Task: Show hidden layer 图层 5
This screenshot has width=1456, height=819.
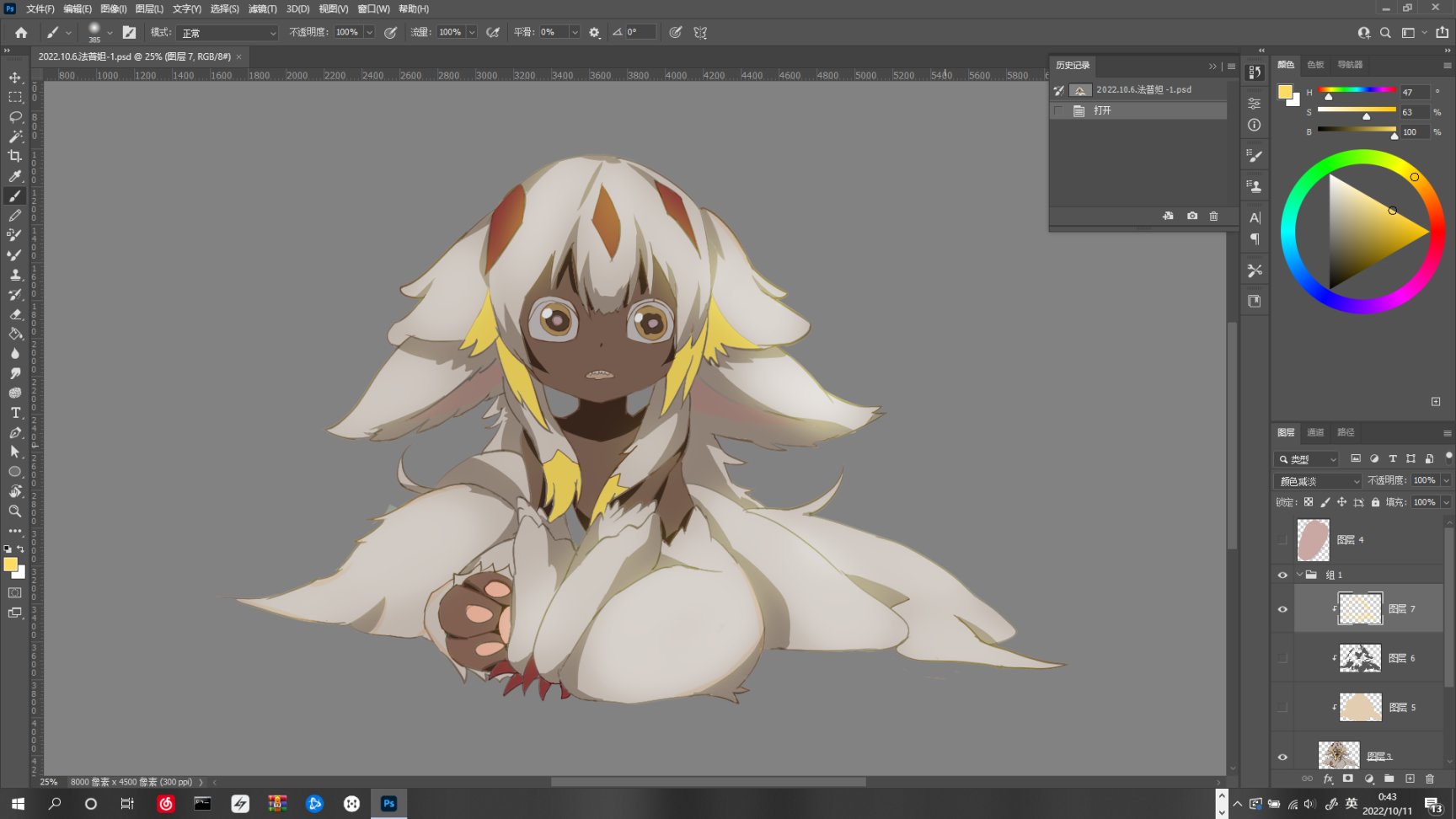Action: click(x=1282, y=708)
